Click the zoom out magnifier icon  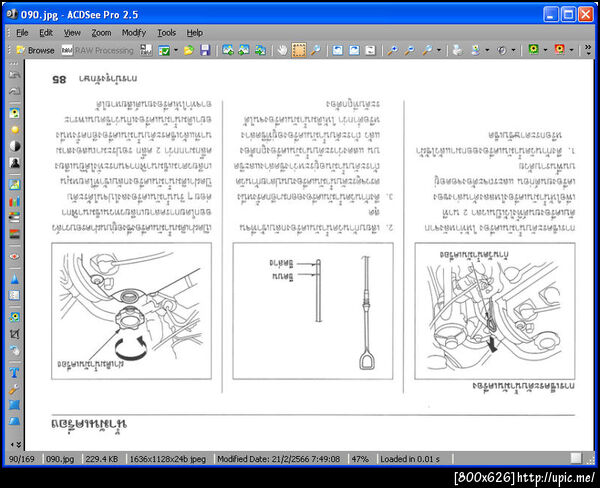point(410,50)
